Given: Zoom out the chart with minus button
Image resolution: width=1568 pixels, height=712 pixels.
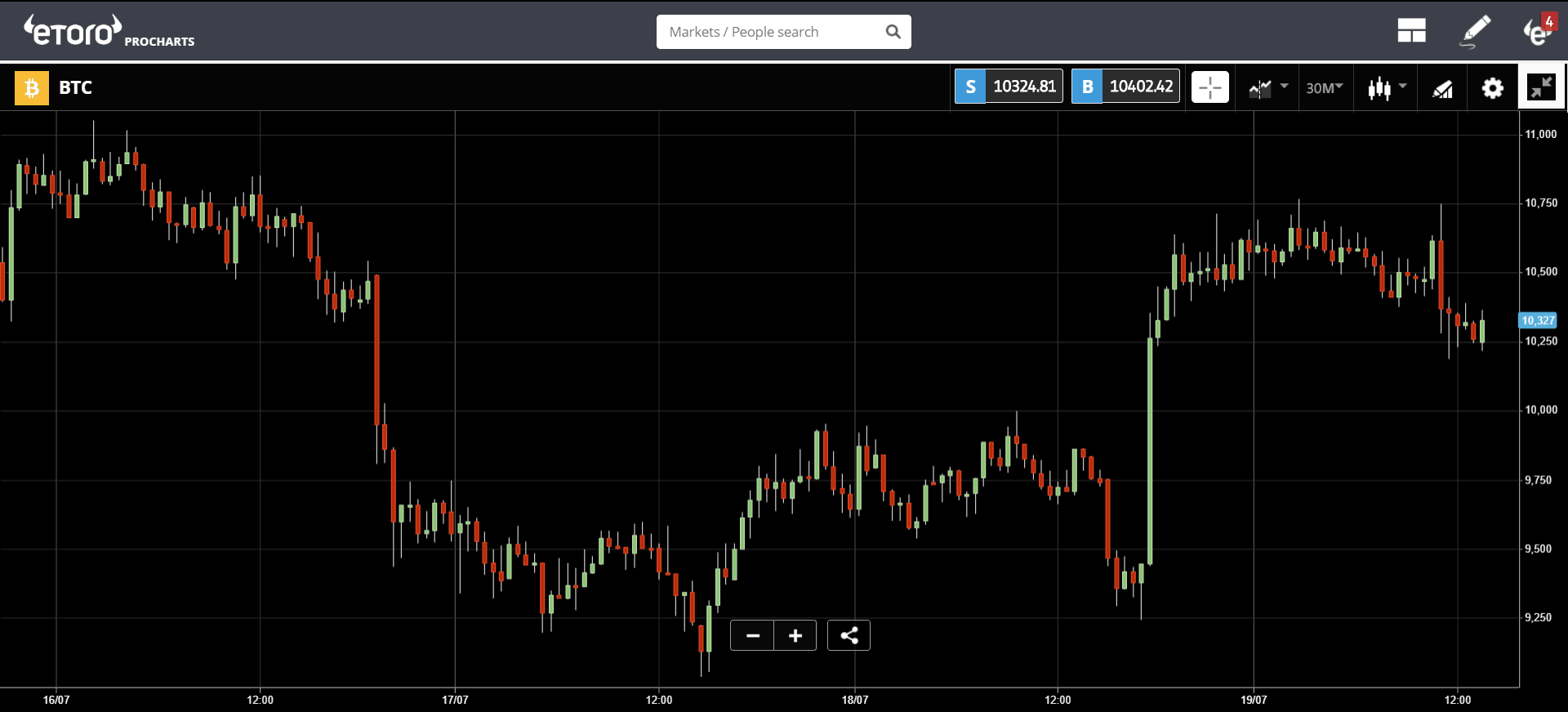Looking at the screenshot, I should pos(752,635).
